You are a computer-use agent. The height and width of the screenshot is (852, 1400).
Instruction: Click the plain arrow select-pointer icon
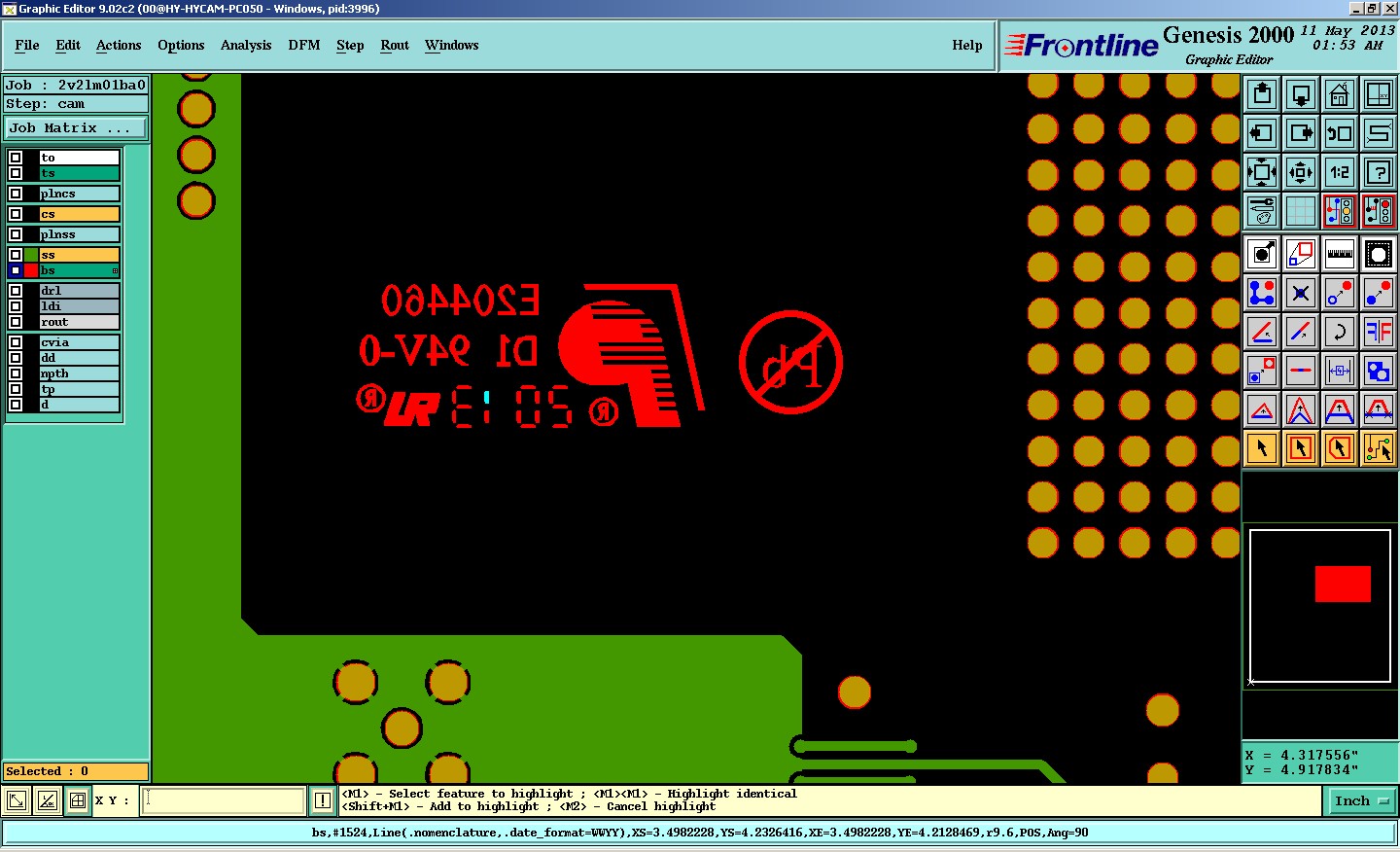[x=1262, y=448]
